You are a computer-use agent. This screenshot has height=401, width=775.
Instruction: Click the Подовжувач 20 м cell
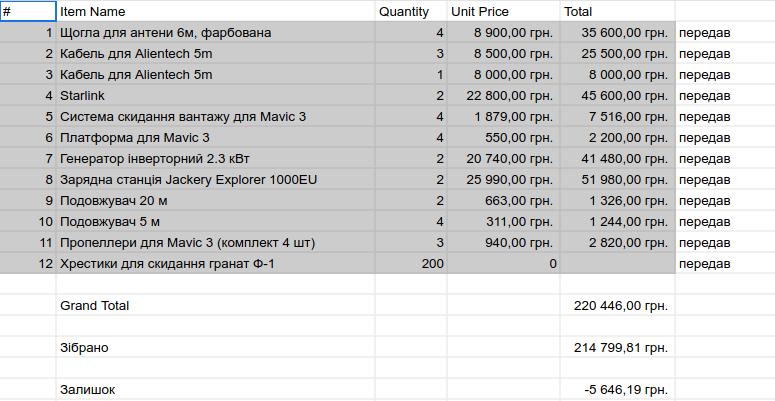tap(215, 201)
